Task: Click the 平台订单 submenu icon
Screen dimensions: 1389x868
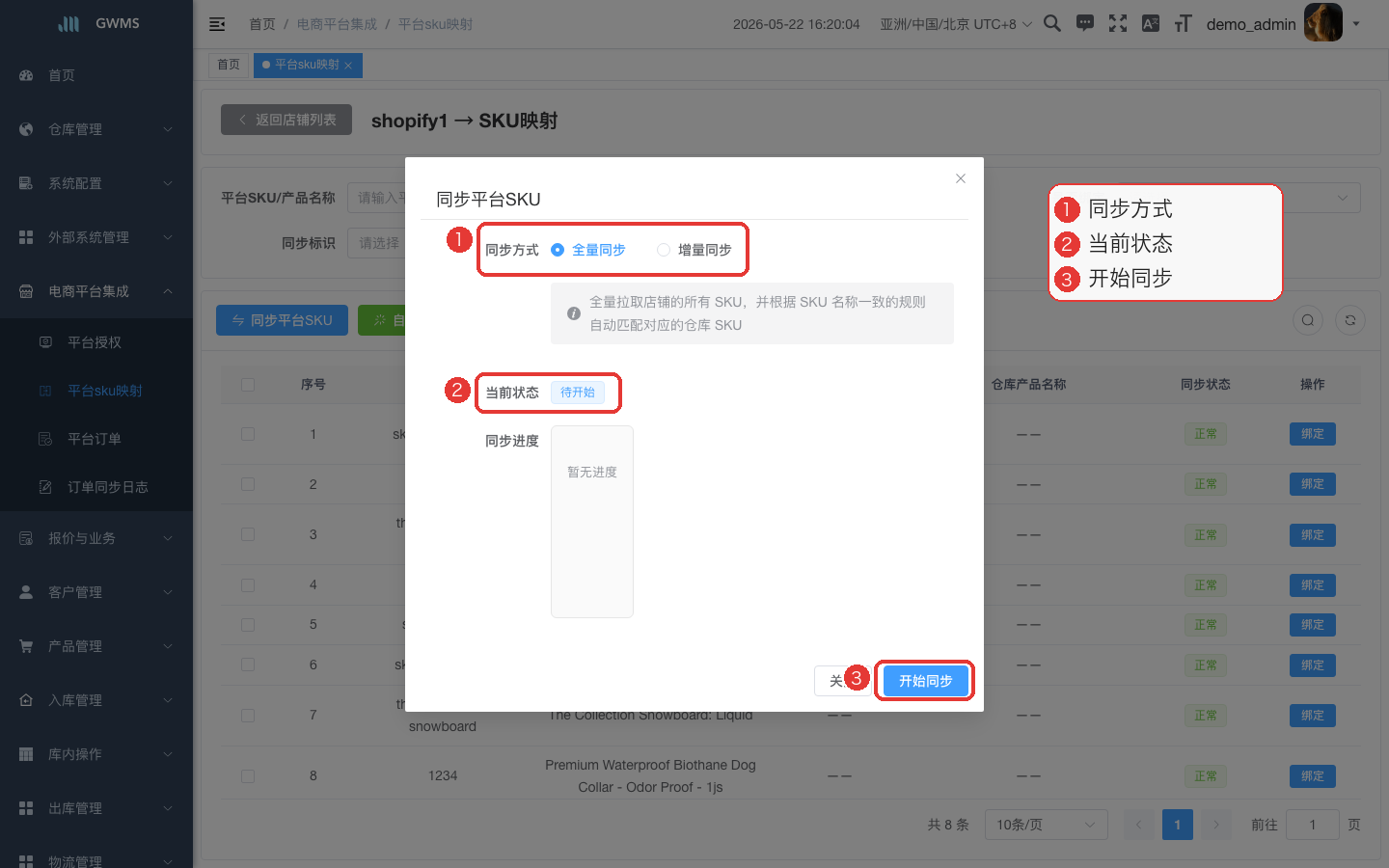Action: pos(45,439)
